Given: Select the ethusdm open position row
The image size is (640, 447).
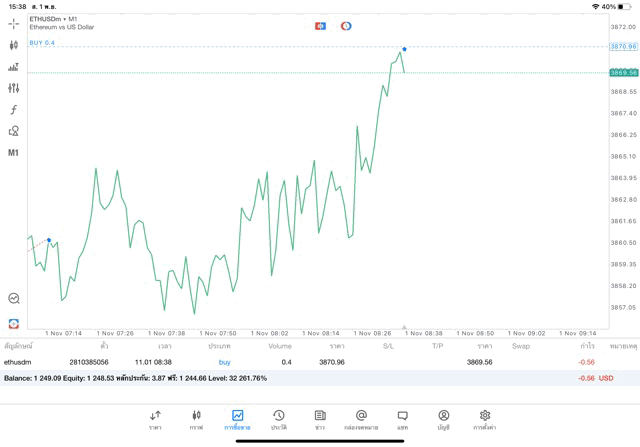Looking at the screenshot, I should 300,362.
